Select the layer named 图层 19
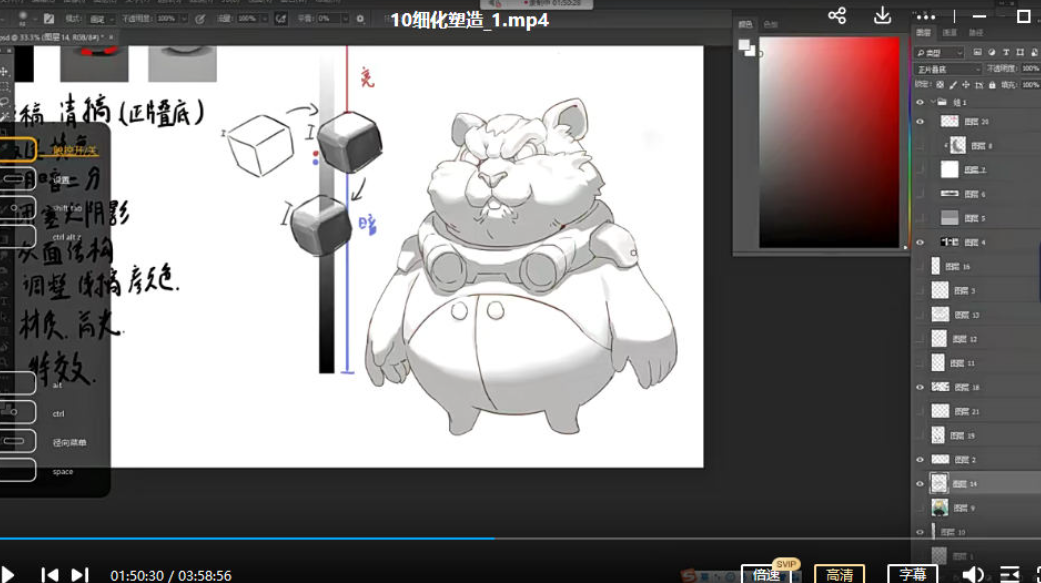Screen dimensions: 1041x583 tap(963, 436)
